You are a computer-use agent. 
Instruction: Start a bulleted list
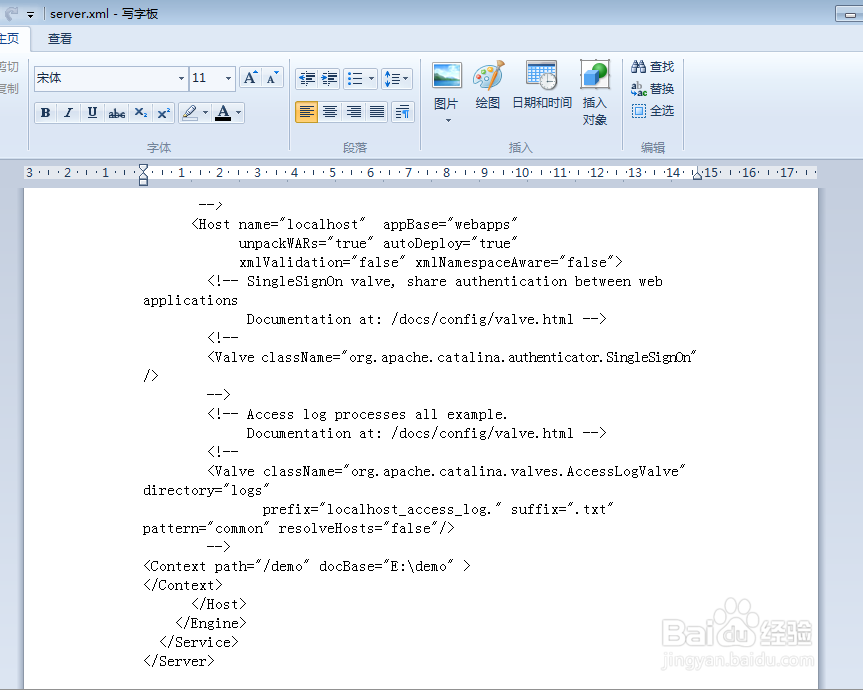355,79
